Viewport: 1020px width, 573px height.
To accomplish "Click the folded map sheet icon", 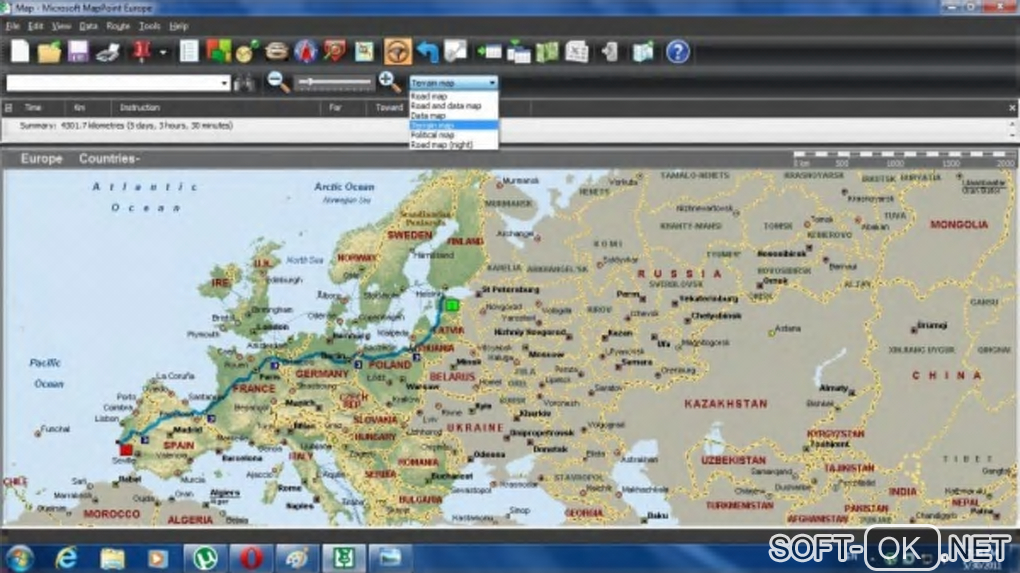I will 643,51.
